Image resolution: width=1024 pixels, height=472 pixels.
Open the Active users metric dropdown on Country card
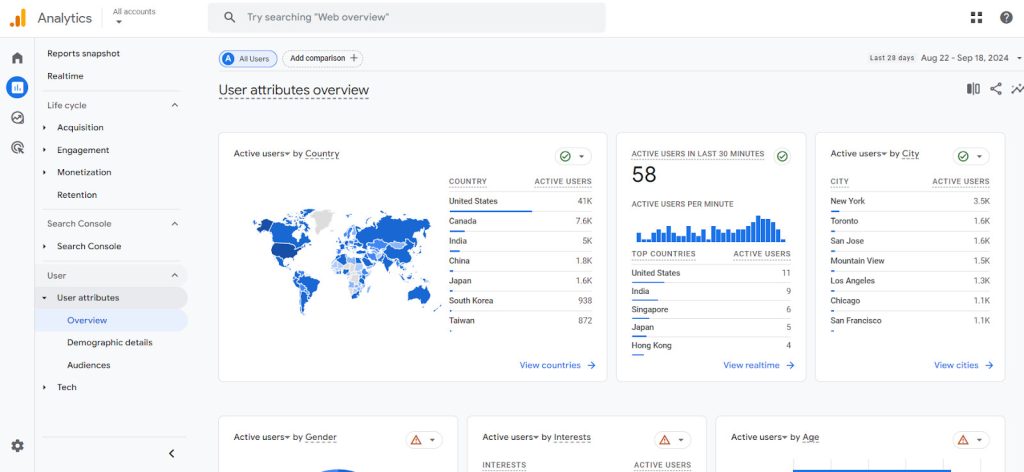coord(262,154)
